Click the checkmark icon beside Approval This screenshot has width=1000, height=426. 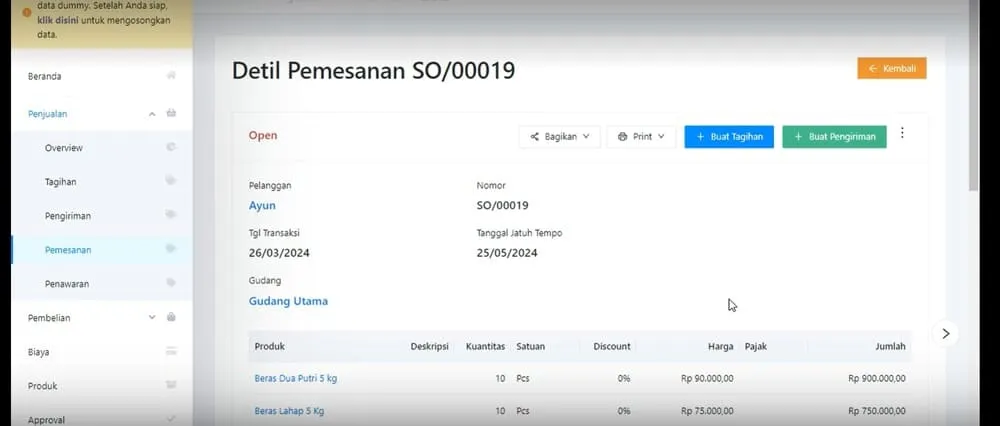pos(171,419)
